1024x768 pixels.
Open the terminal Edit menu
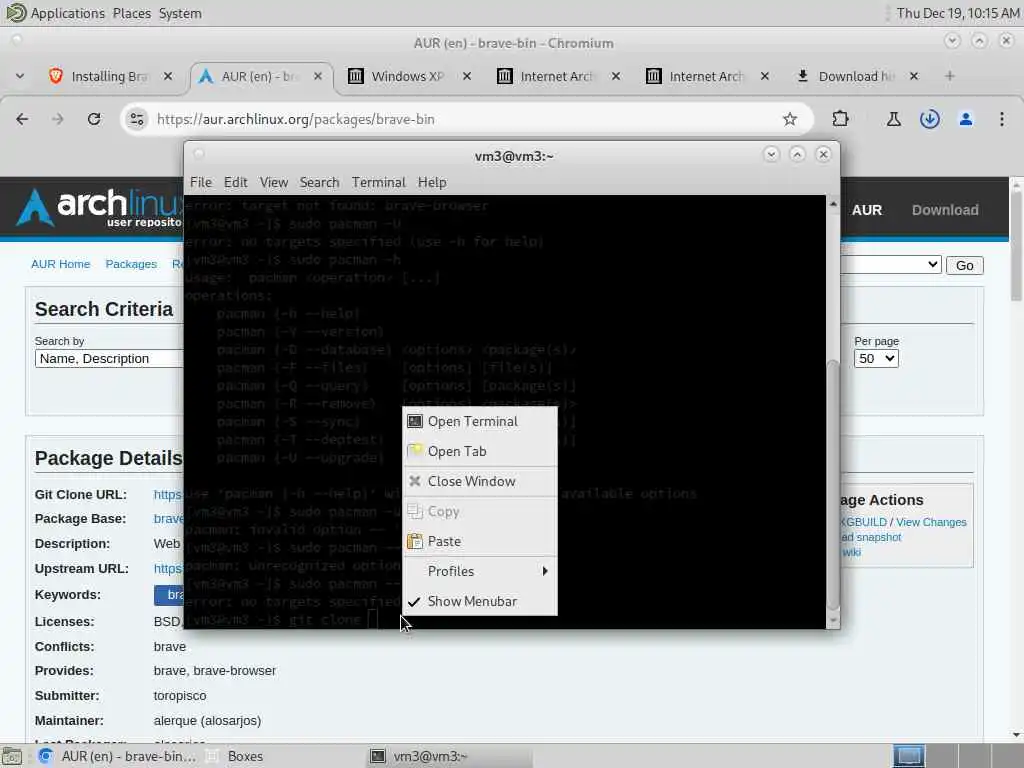point(235,182)
